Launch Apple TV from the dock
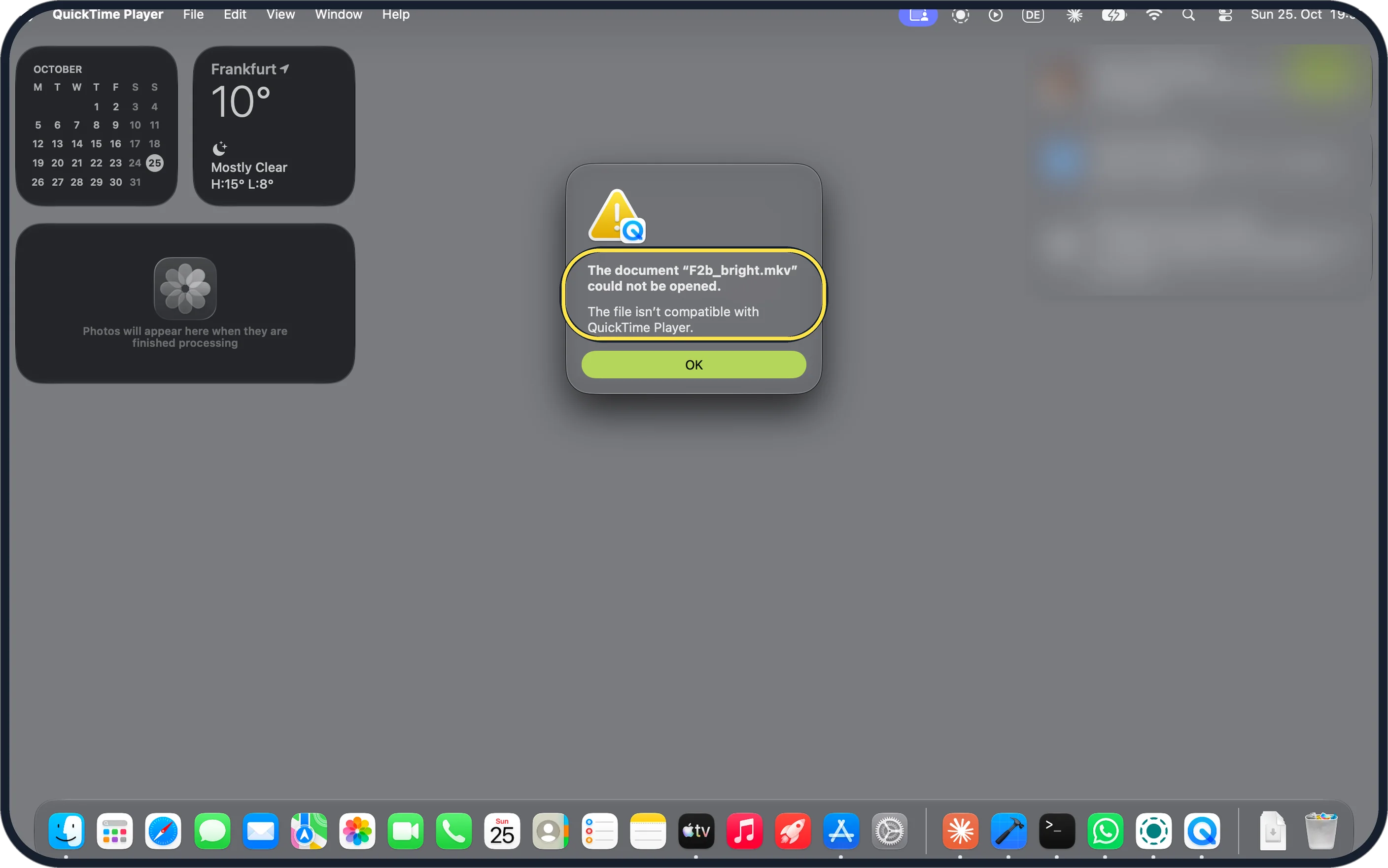The width and height of the screenshot is (1388, 868). (695, 831)
